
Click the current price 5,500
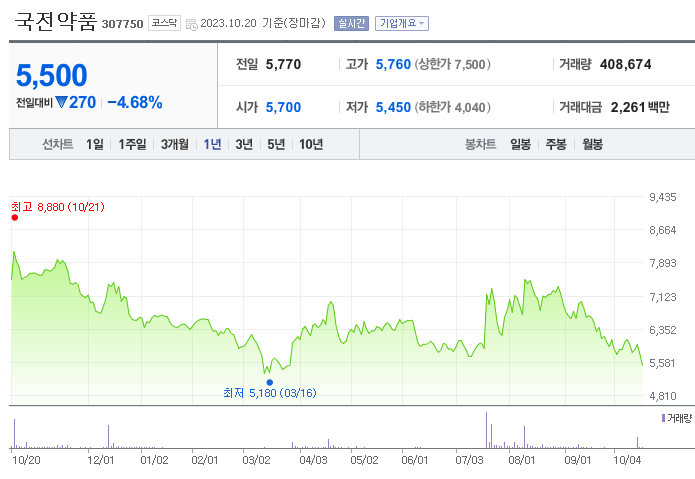point(51,75)
